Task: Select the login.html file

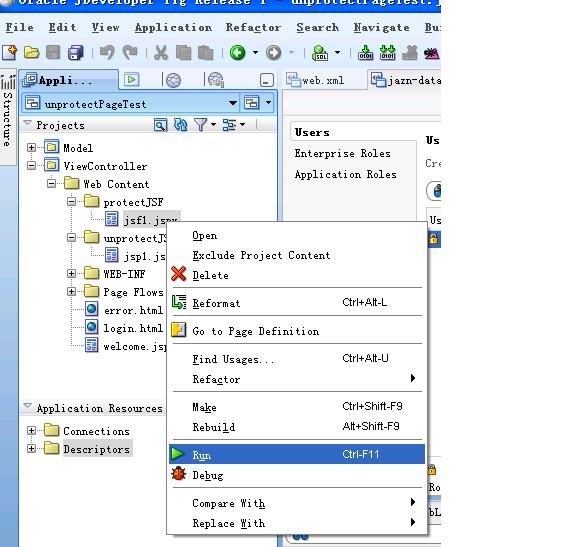Action: [x=133, y=328]
